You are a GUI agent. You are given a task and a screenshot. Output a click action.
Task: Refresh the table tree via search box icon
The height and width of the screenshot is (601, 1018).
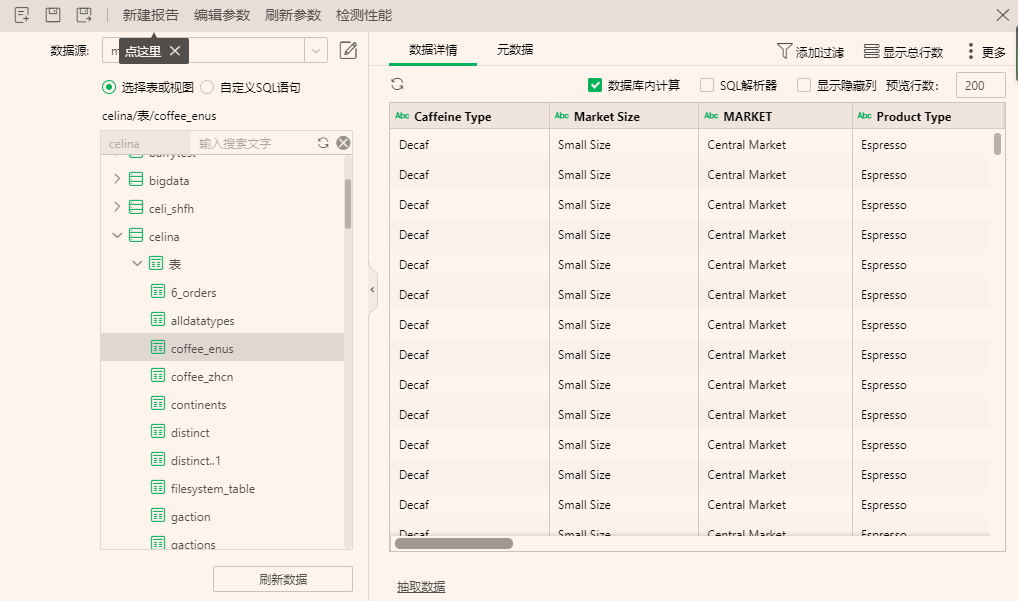[323, 143]
